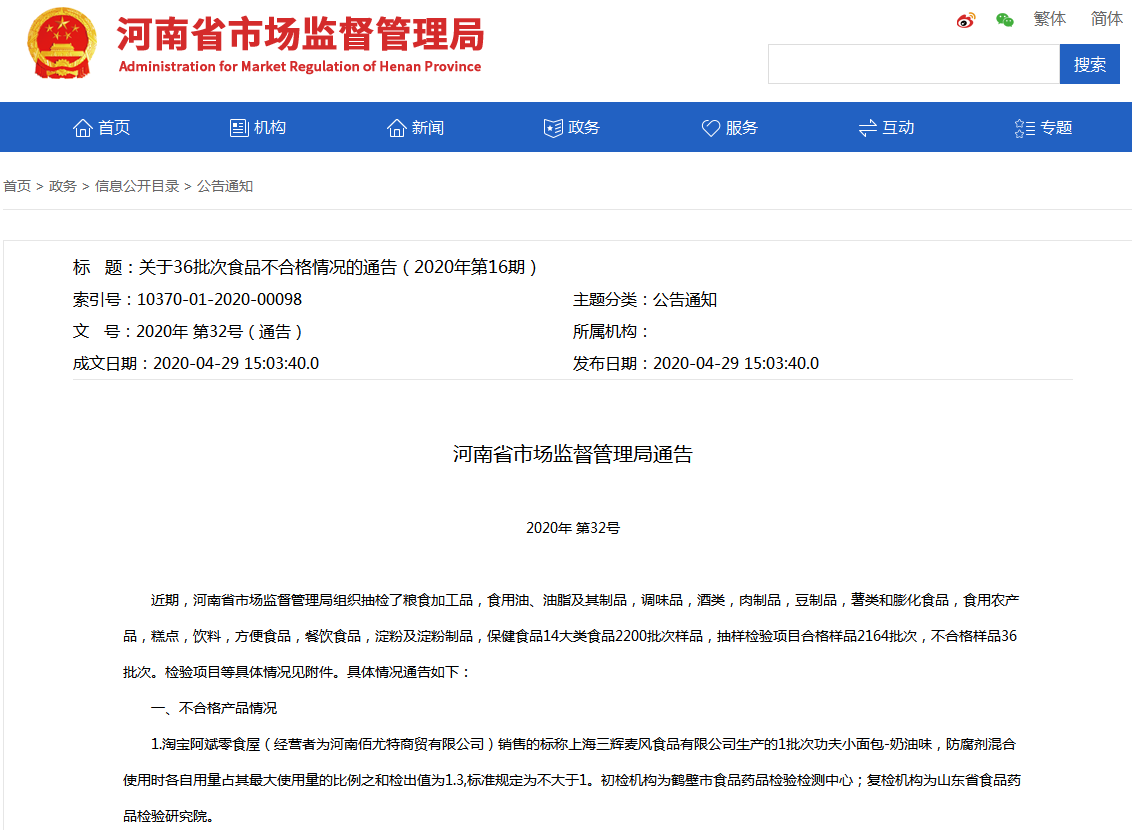
Task: Switch to Simplified Chinese via 简体
Action: (1106, 19)
